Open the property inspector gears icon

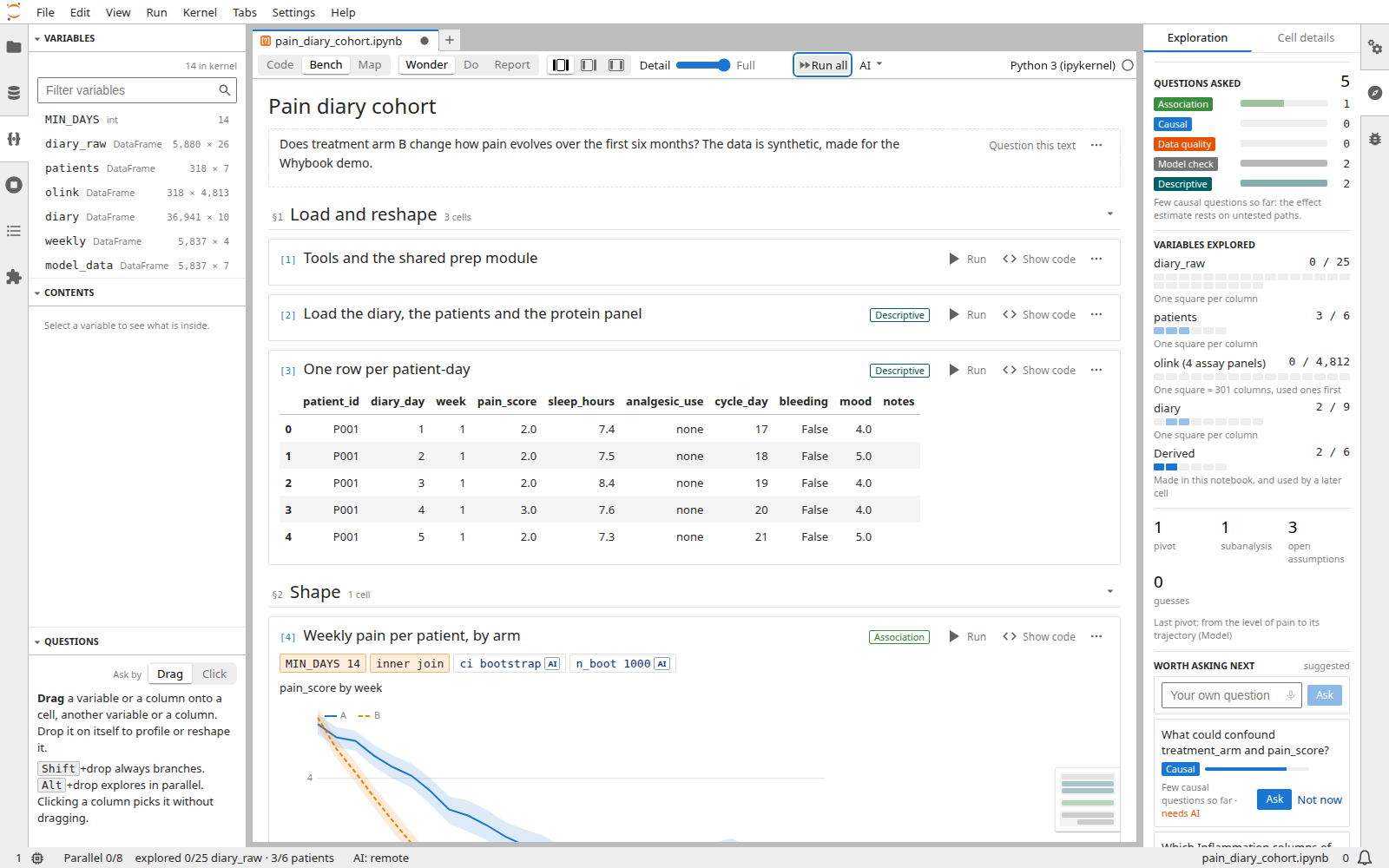[x=1375, y=47]
